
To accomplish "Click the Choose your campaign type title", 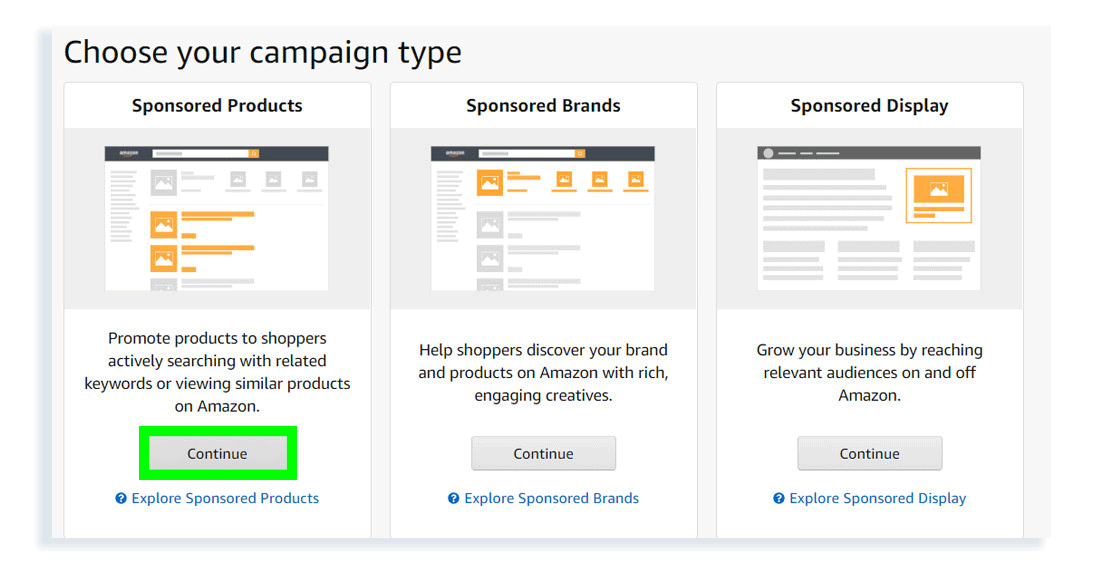I will click(263, 52).
